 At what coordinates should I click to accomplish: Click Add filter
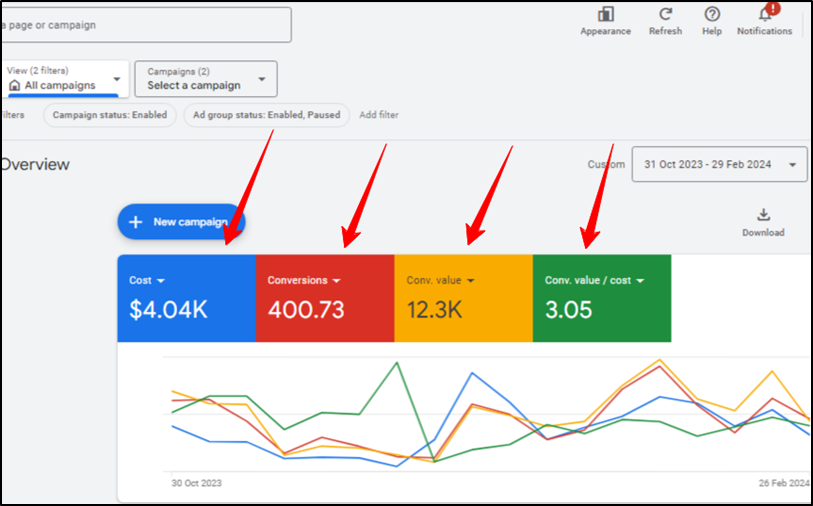coord(379,115)
